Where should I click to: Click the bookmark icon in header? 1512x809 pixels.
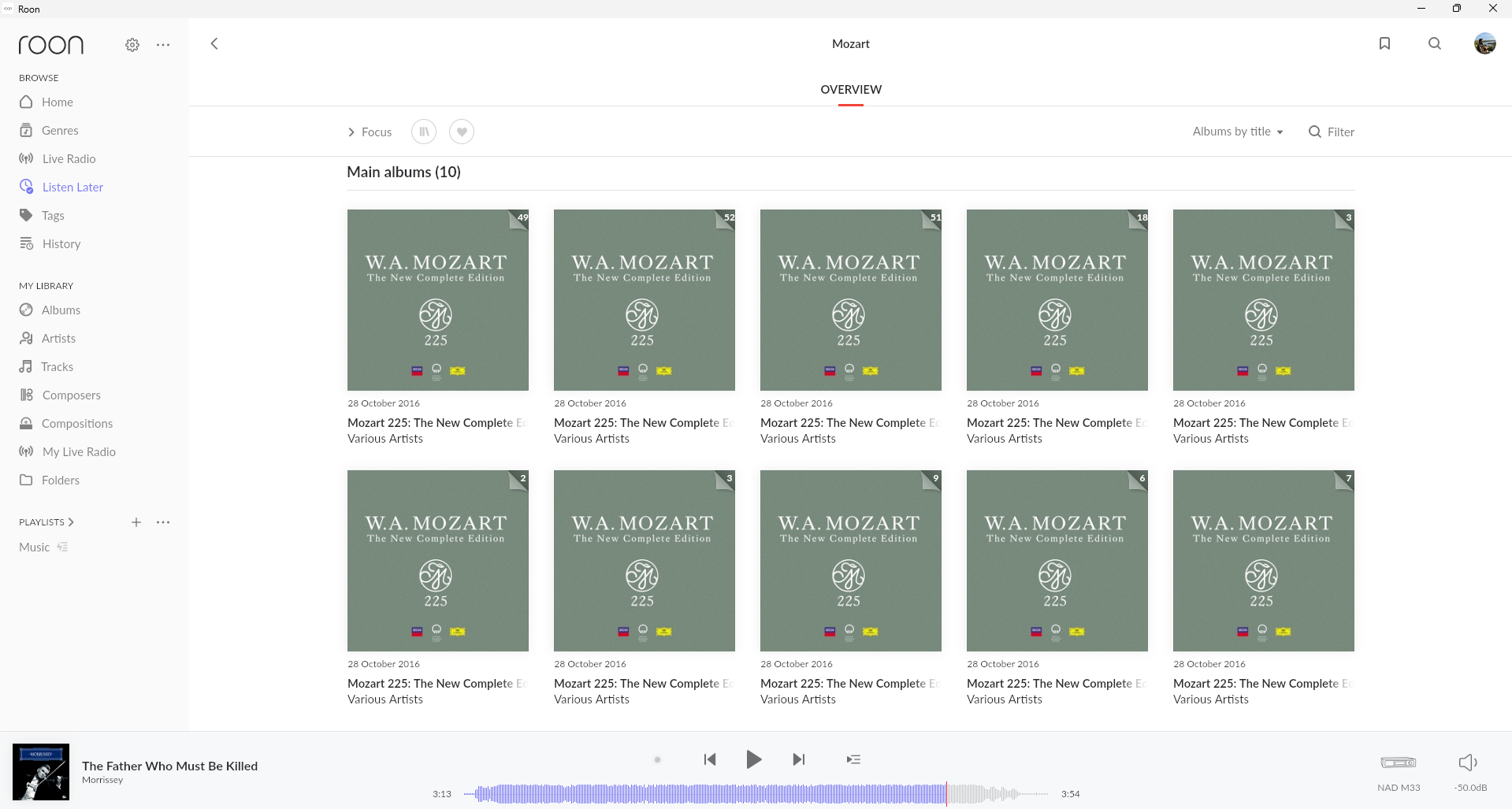[x=1384, y=43]
